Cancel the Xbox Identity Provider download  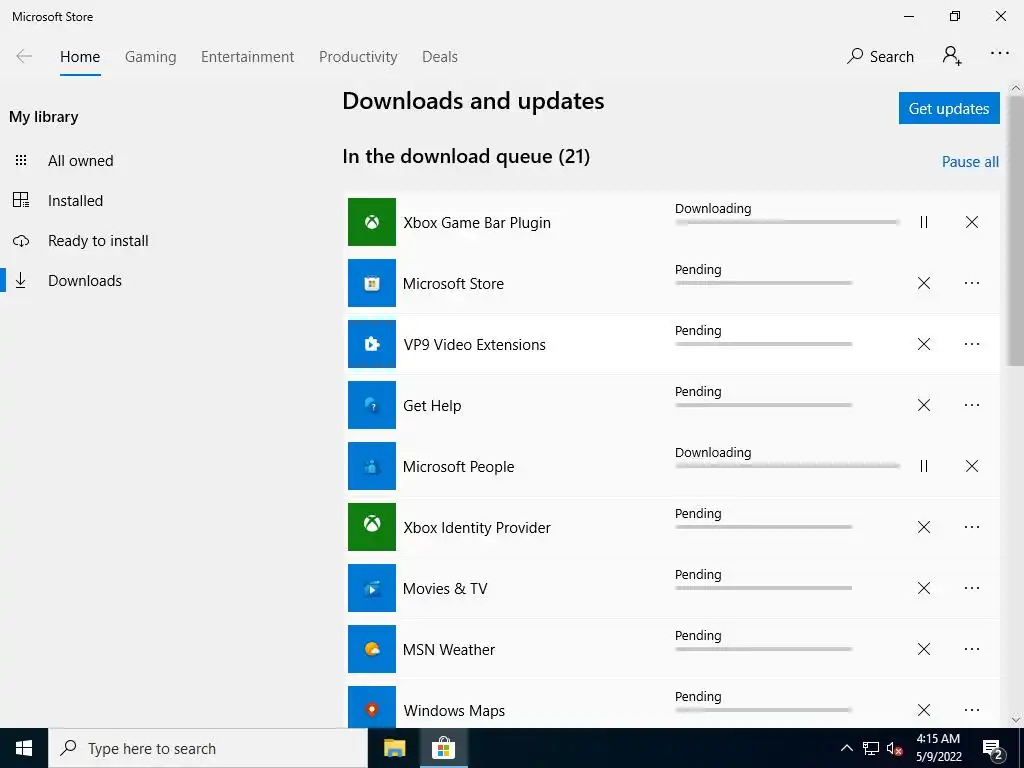pyautogui.click(x=923, y=527)
